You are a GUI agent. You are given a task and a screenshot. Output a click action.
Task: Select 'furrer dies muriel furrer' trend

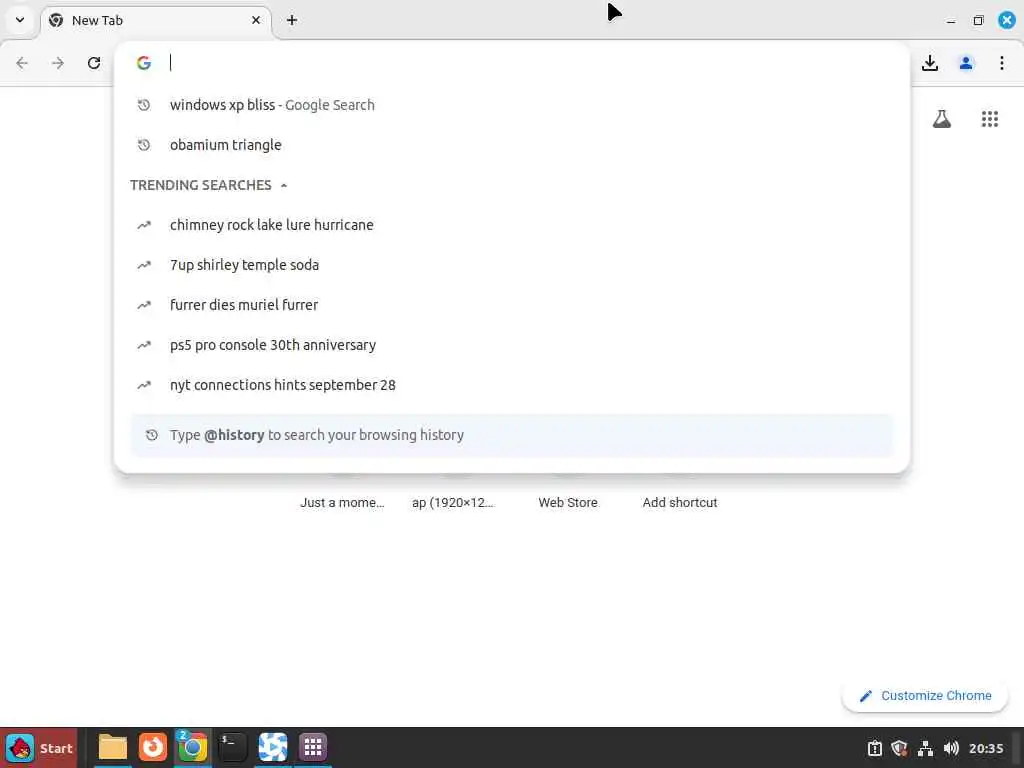pyautogui.click(x=512, y=305)
